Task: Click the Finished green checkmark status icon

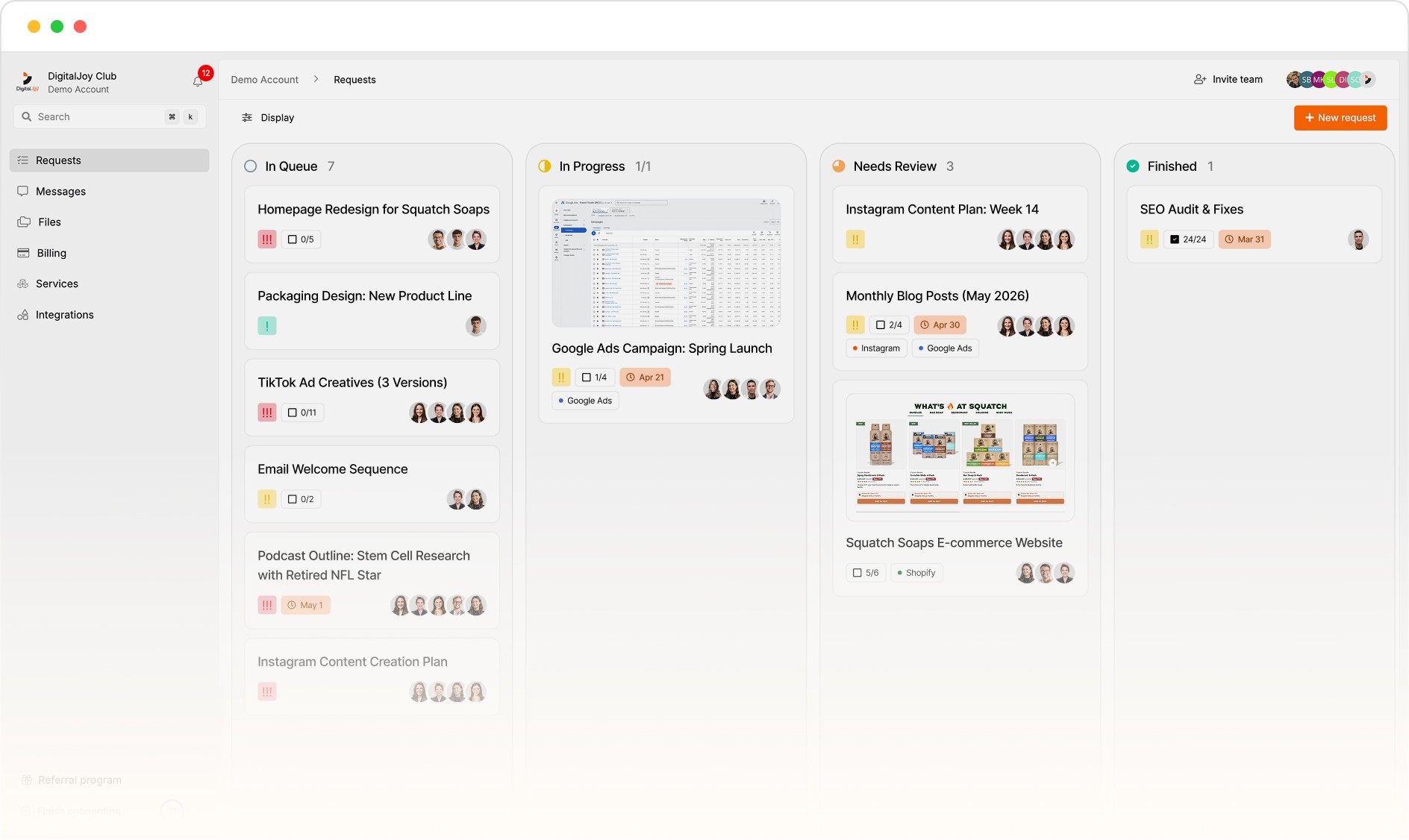Action: click(1133, 166)
